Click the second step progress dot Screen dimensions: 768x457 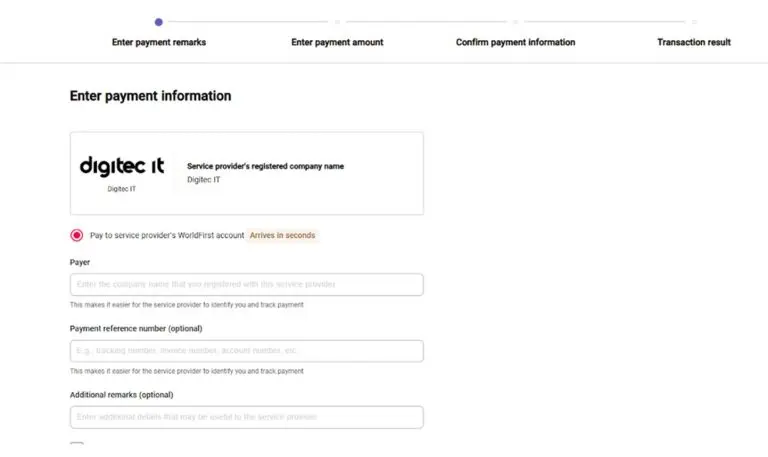click(337, 22)
